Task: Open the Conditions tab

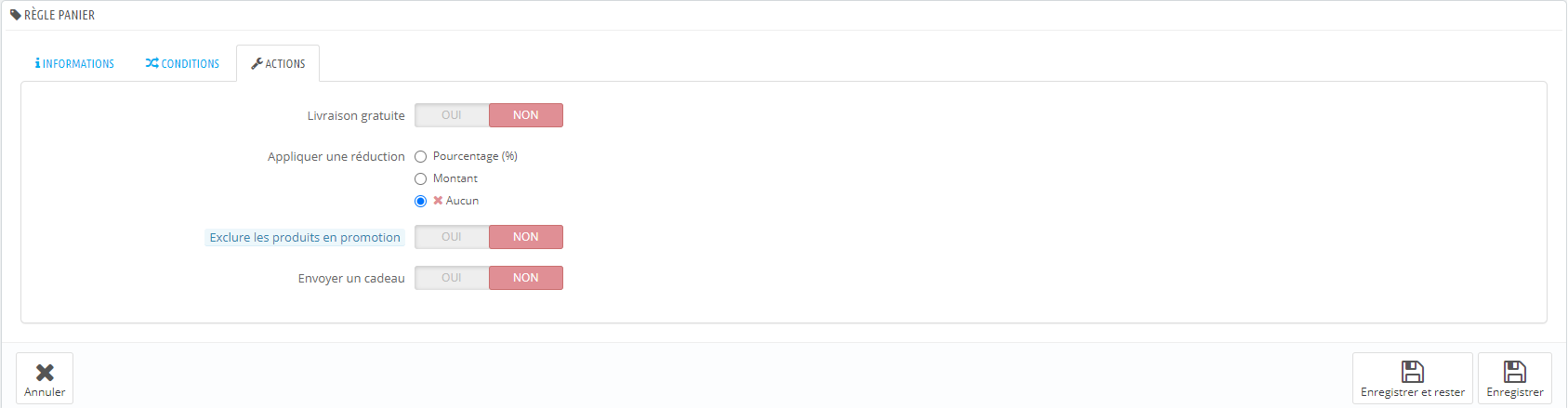Action: point(182,63)
